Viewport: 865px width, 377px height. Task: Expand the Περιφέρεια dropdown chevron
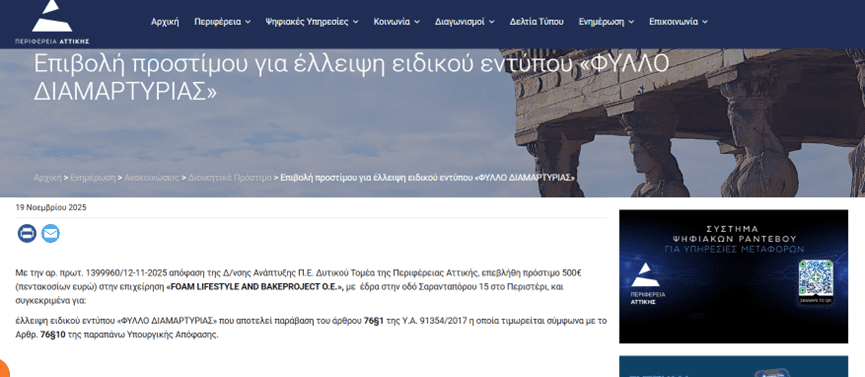pos(248,22)
